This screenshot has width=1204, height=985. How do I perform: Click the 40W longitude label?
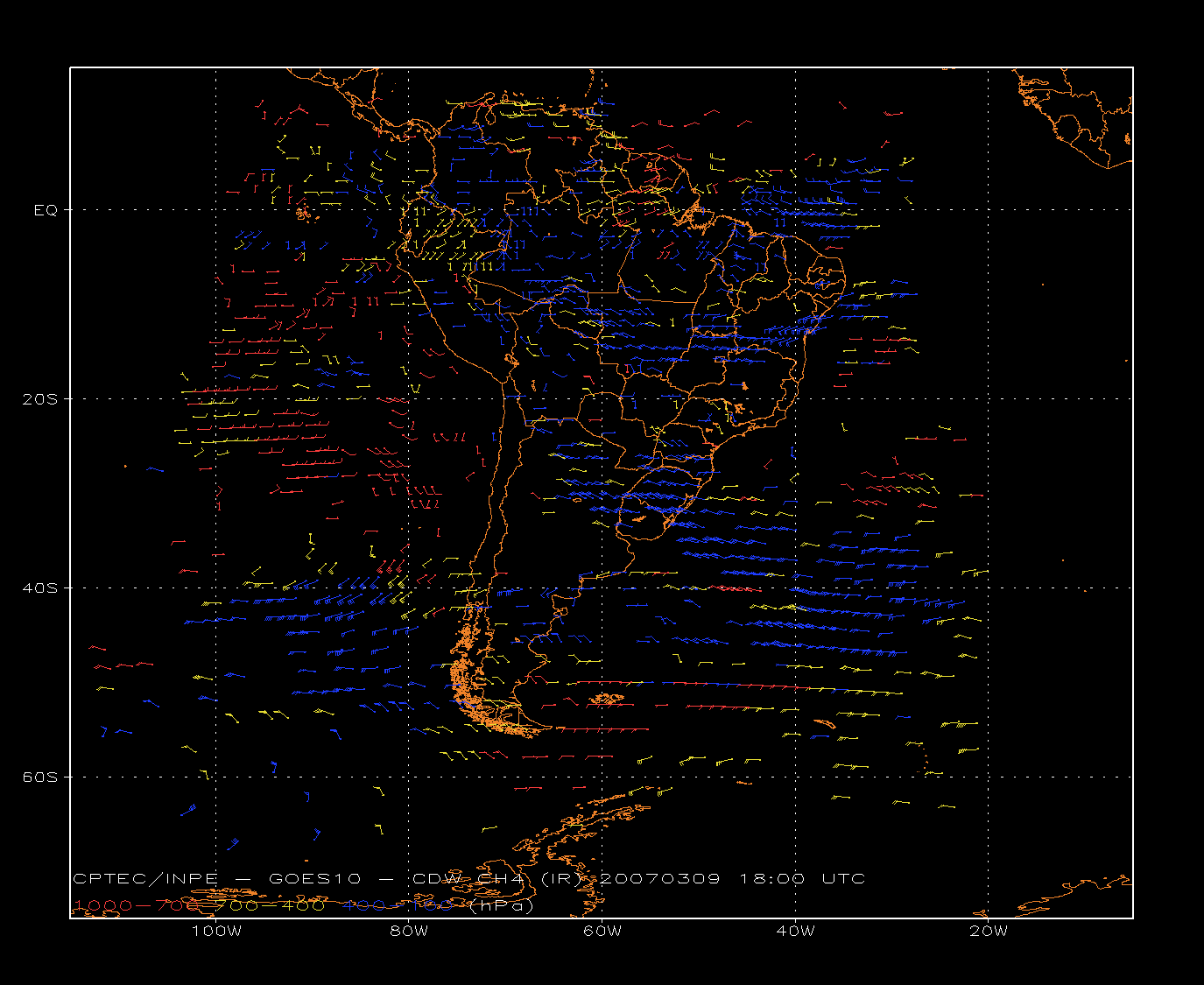[795, 931]
